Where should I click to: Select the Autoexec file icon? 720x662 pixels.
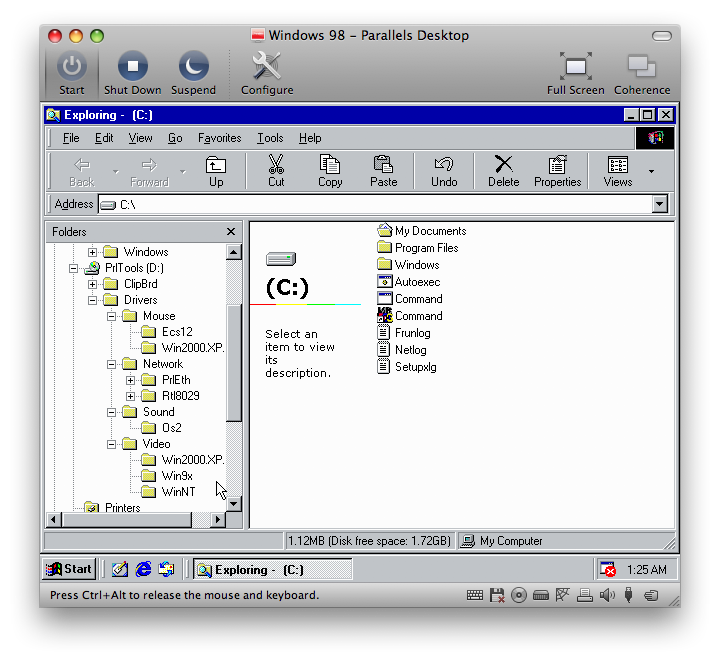[384, 281]
